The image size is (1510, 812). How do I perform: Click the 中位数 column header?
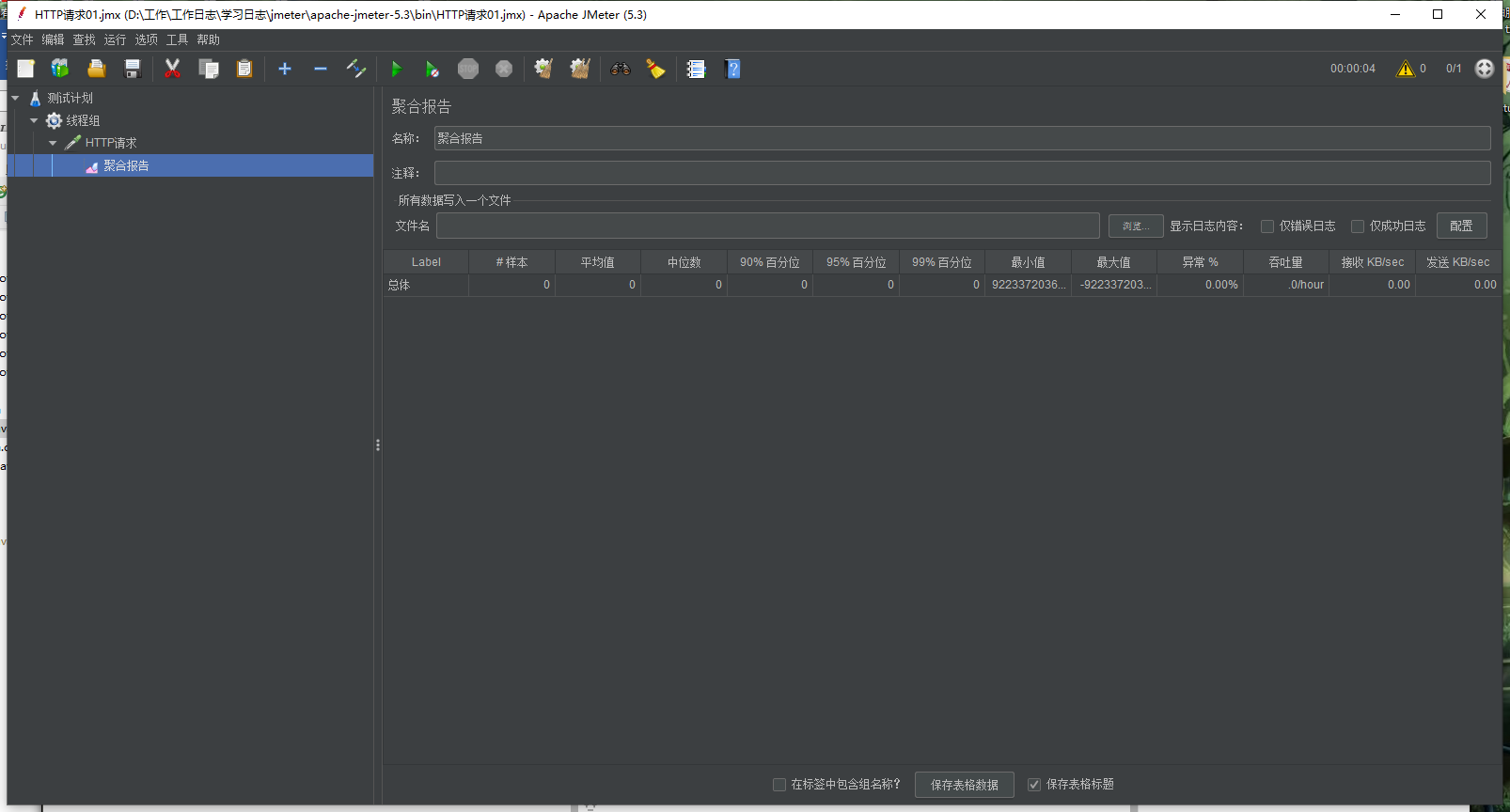684,262
